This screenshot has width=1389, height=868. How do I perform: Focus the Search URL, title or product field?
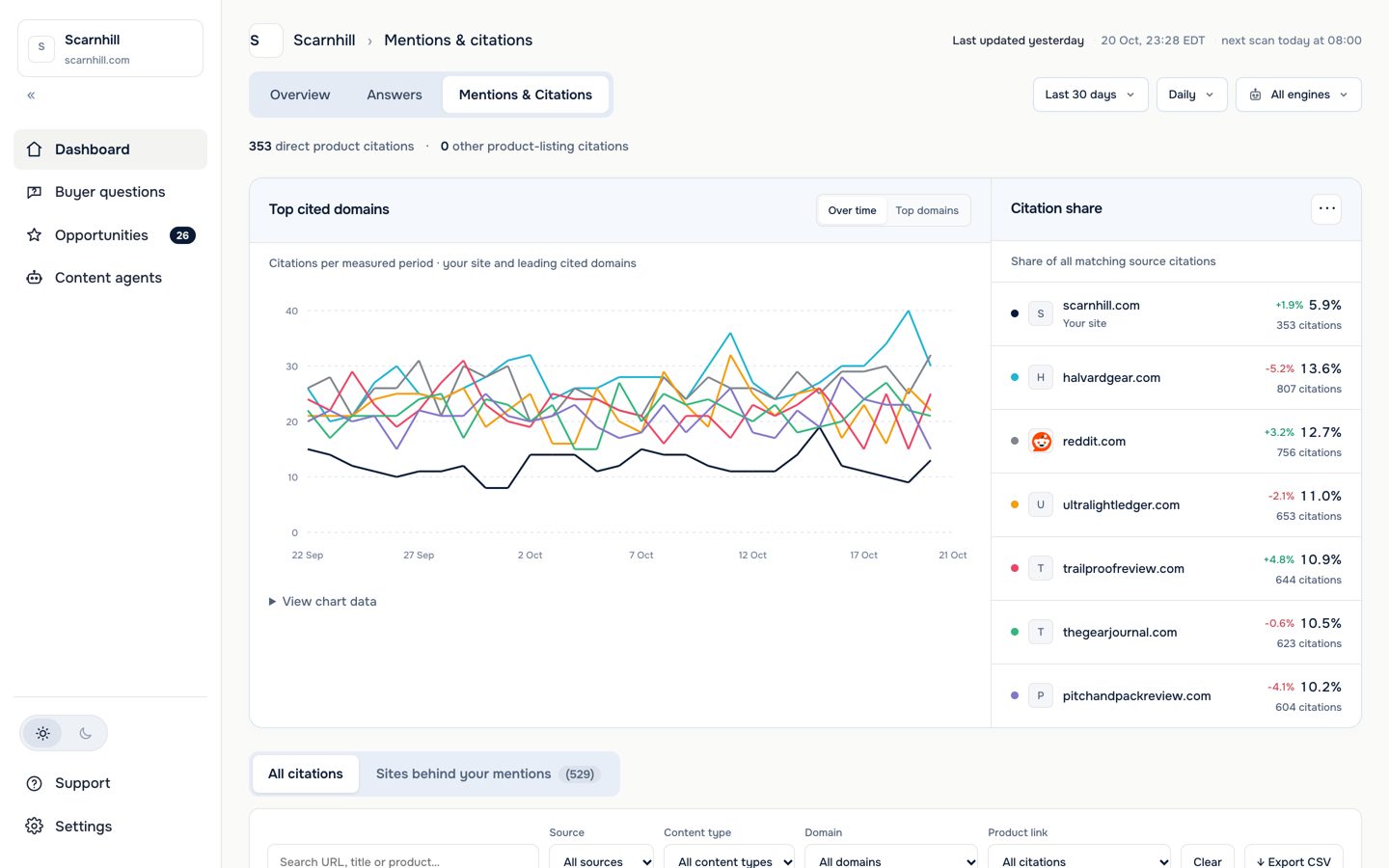[403, 856]
